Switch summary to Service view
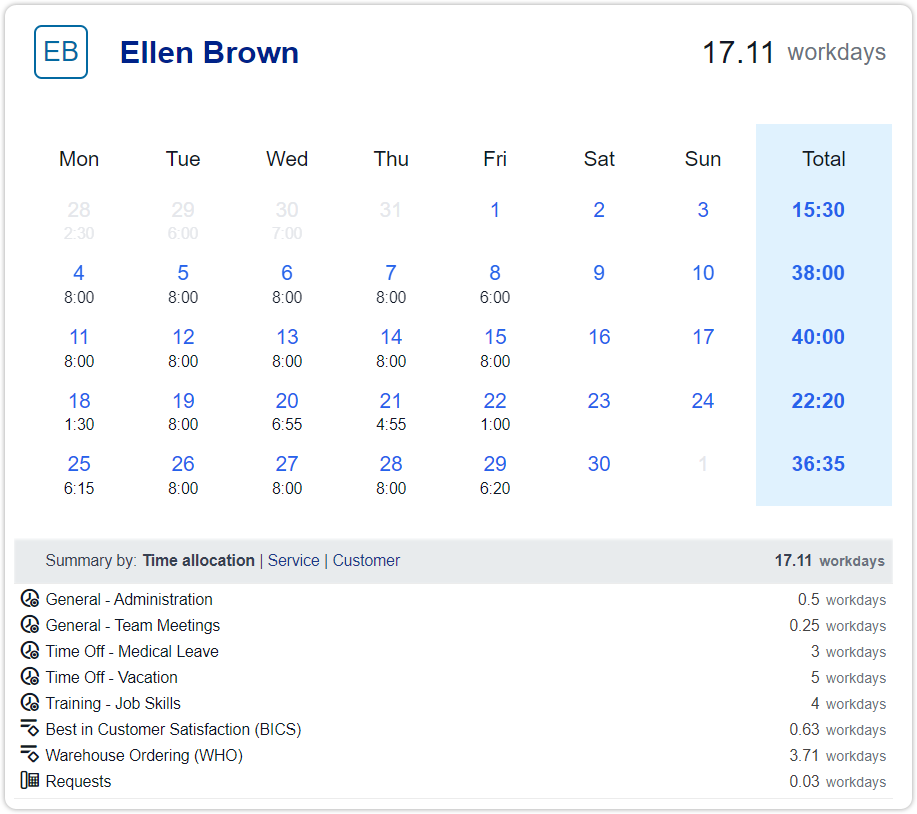The width and height of the screenshot is (917, 814). click(294, 560)
